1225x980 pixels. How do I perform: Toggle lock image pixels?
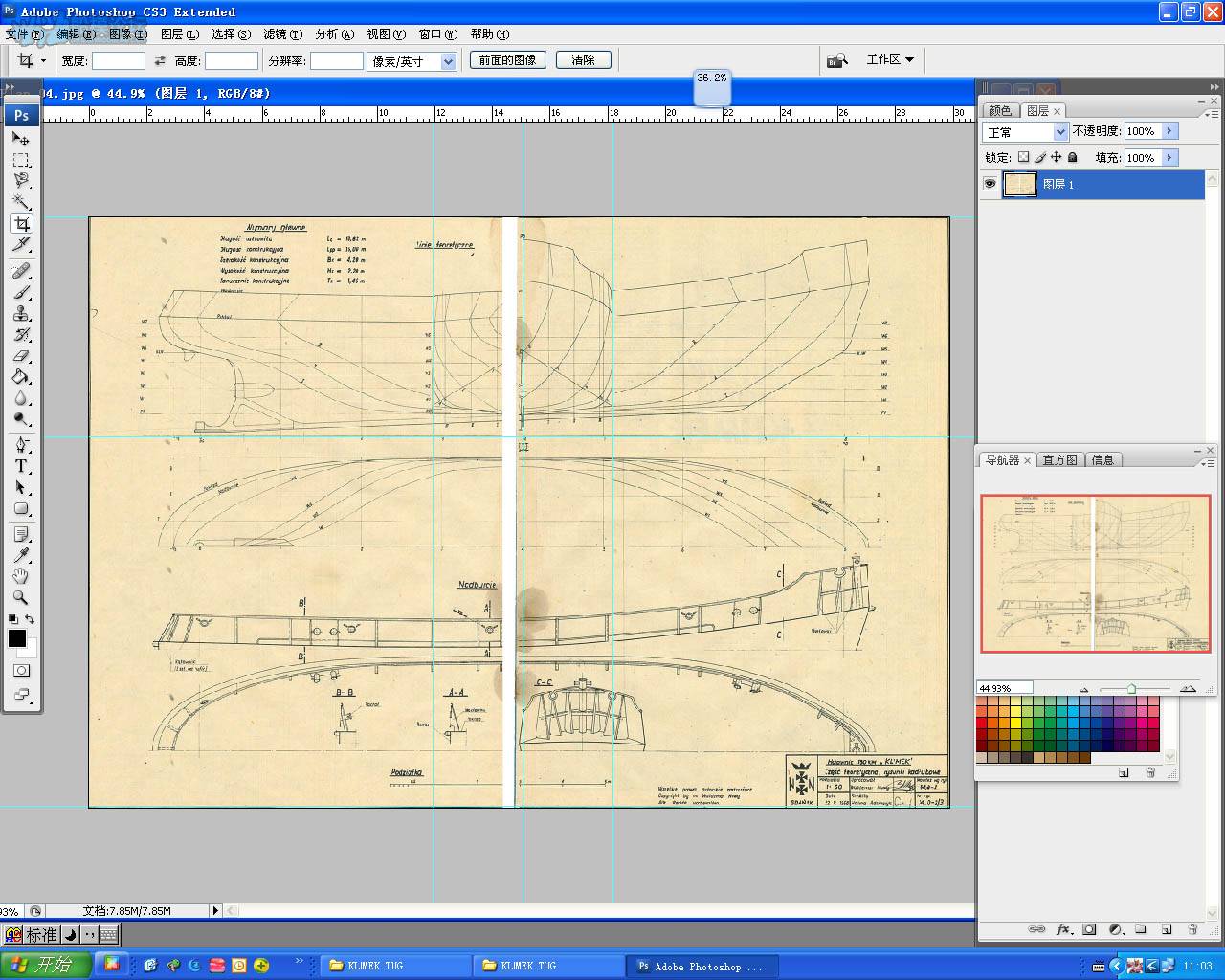pos(1040,157)
